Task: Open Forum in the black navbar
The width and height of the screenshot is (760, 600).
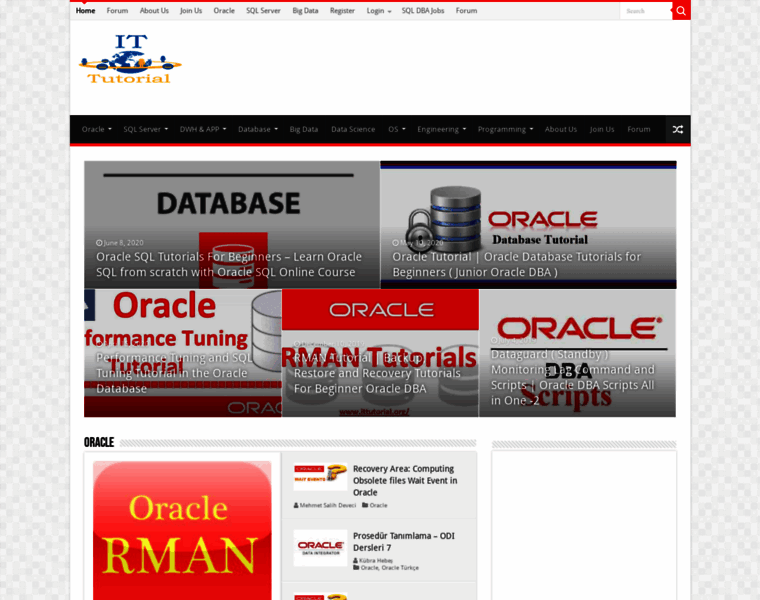Action: [x=639, y=129]
